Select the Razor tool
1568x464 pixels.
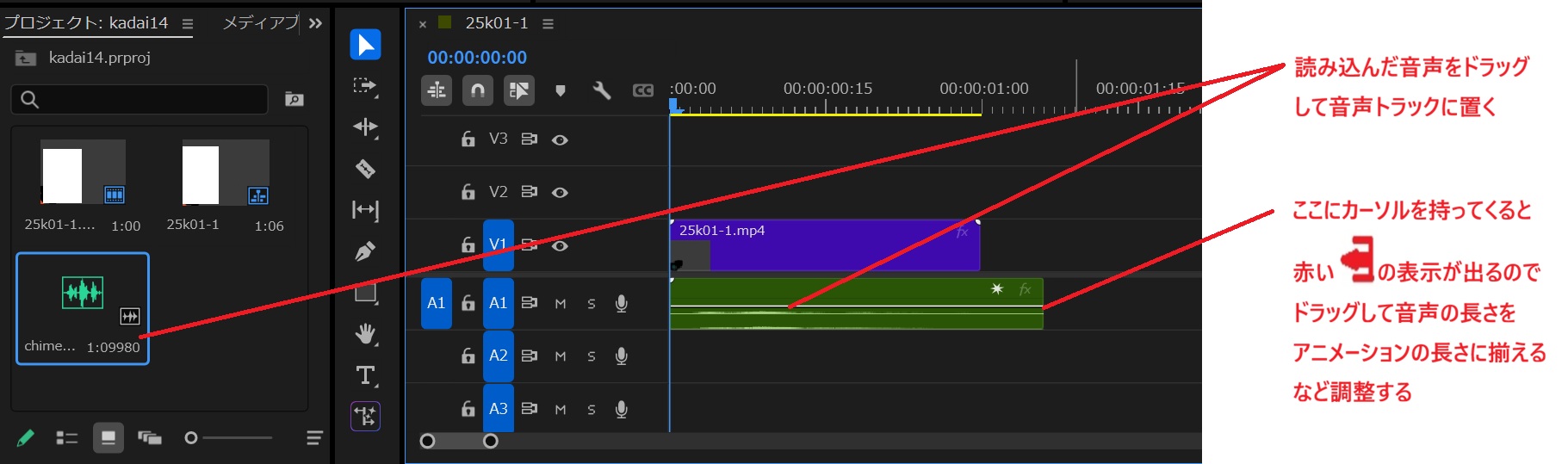coord(365,169)
